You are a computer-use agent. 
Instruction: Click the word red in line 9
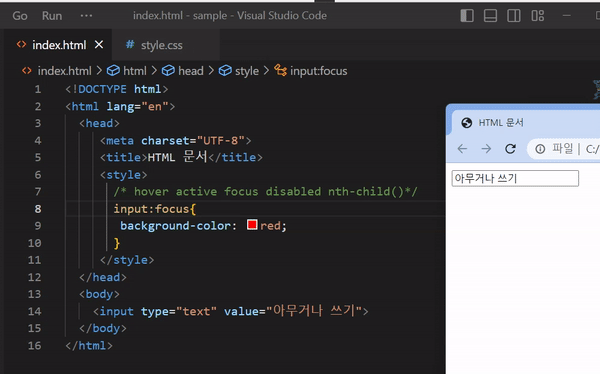pyautogui.click(x=271, y=226)
